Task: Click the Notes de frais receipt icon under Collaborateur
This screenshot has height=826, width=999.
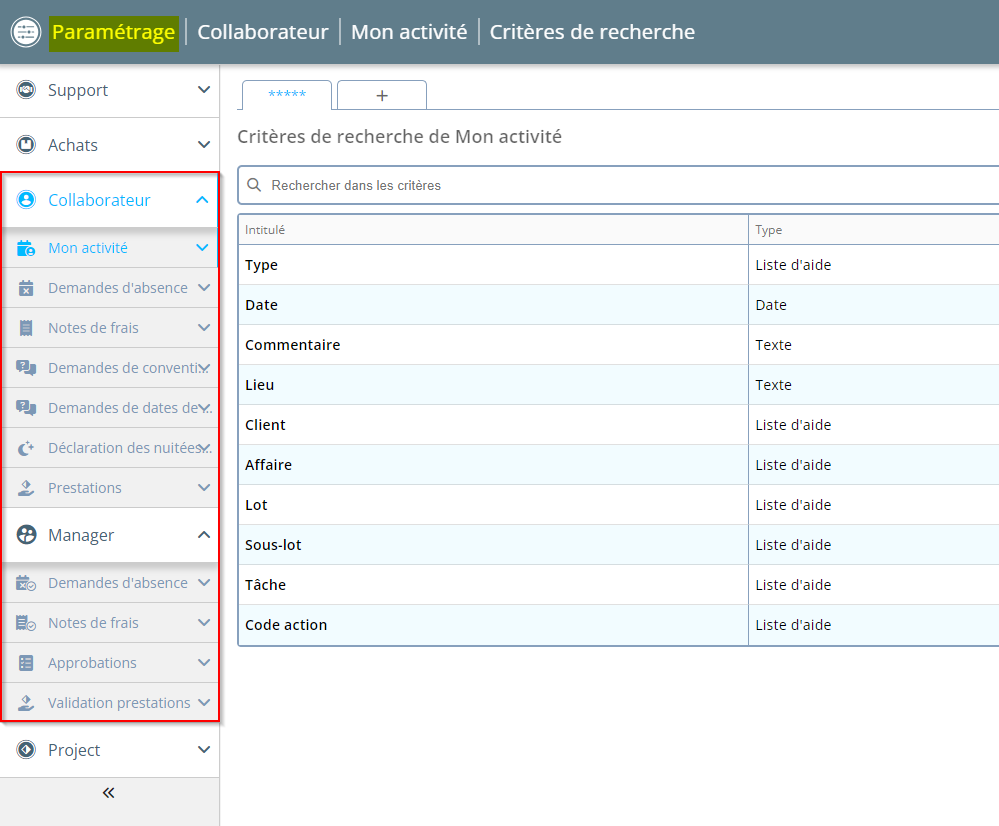Action: tap(27, 328)
